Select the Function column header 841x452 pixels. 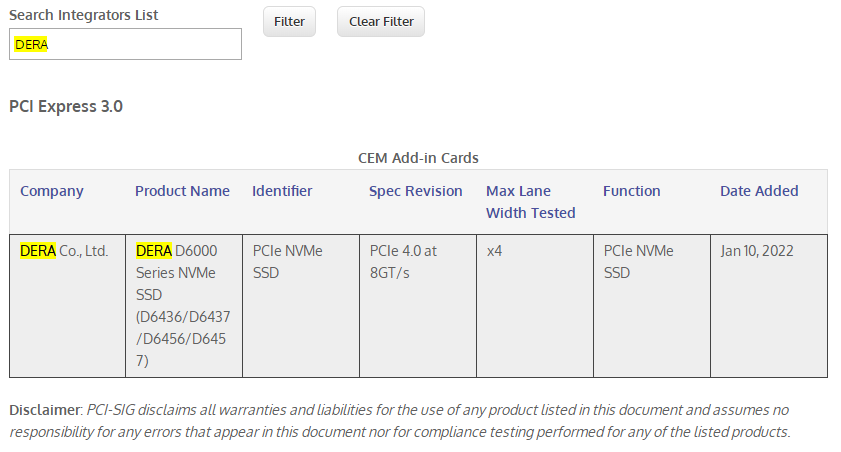631,191
